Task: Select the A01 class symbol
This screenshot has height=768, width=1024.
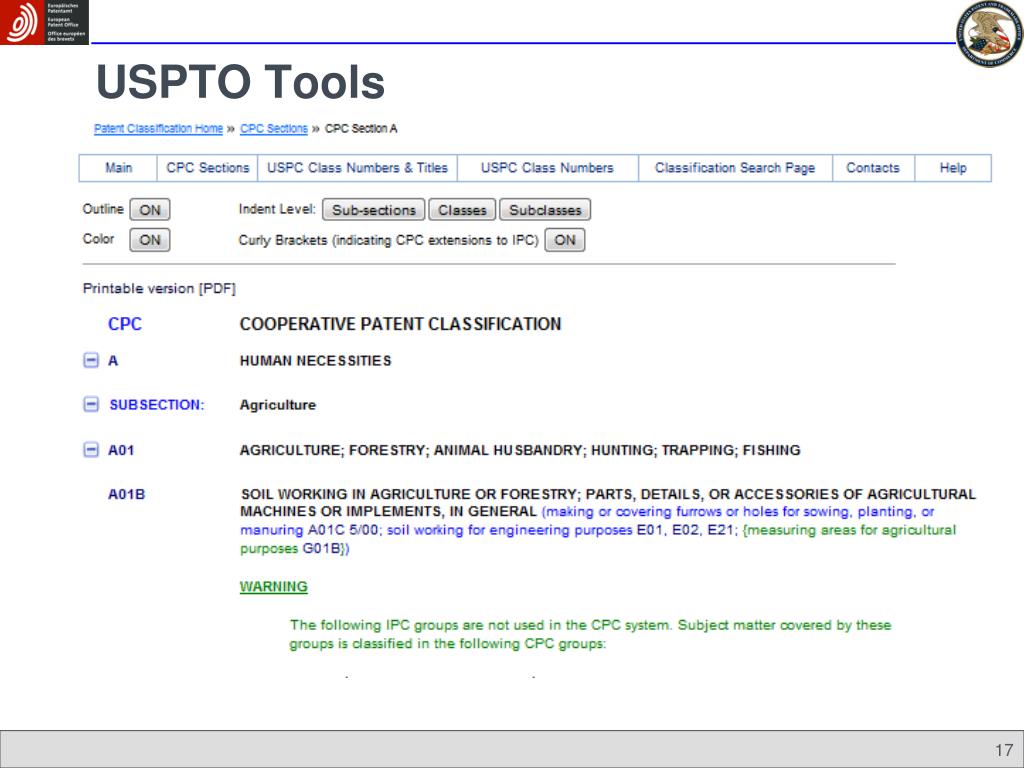Action: click(x=121, y=450)
